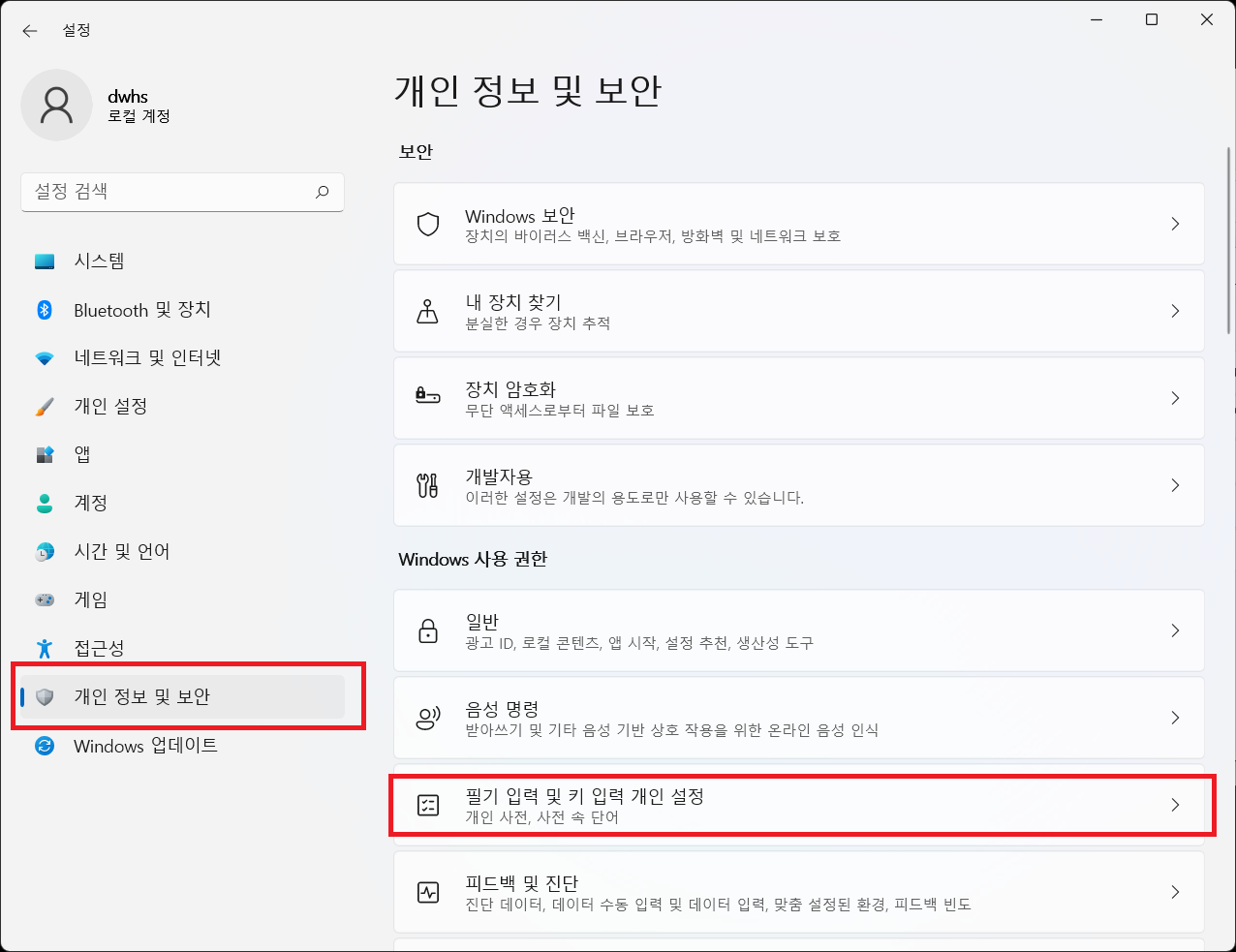This screenshot has width=1236, height=952.
Task: Click the vertical scrollbar thumb
Action: (x=1229, y=240)
